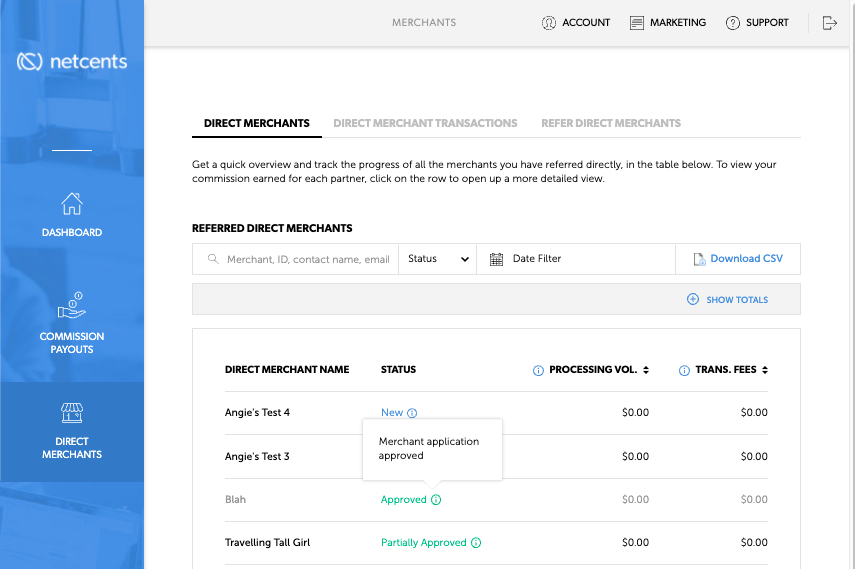
Task: Open the Account menu
Action: (576, 23)
